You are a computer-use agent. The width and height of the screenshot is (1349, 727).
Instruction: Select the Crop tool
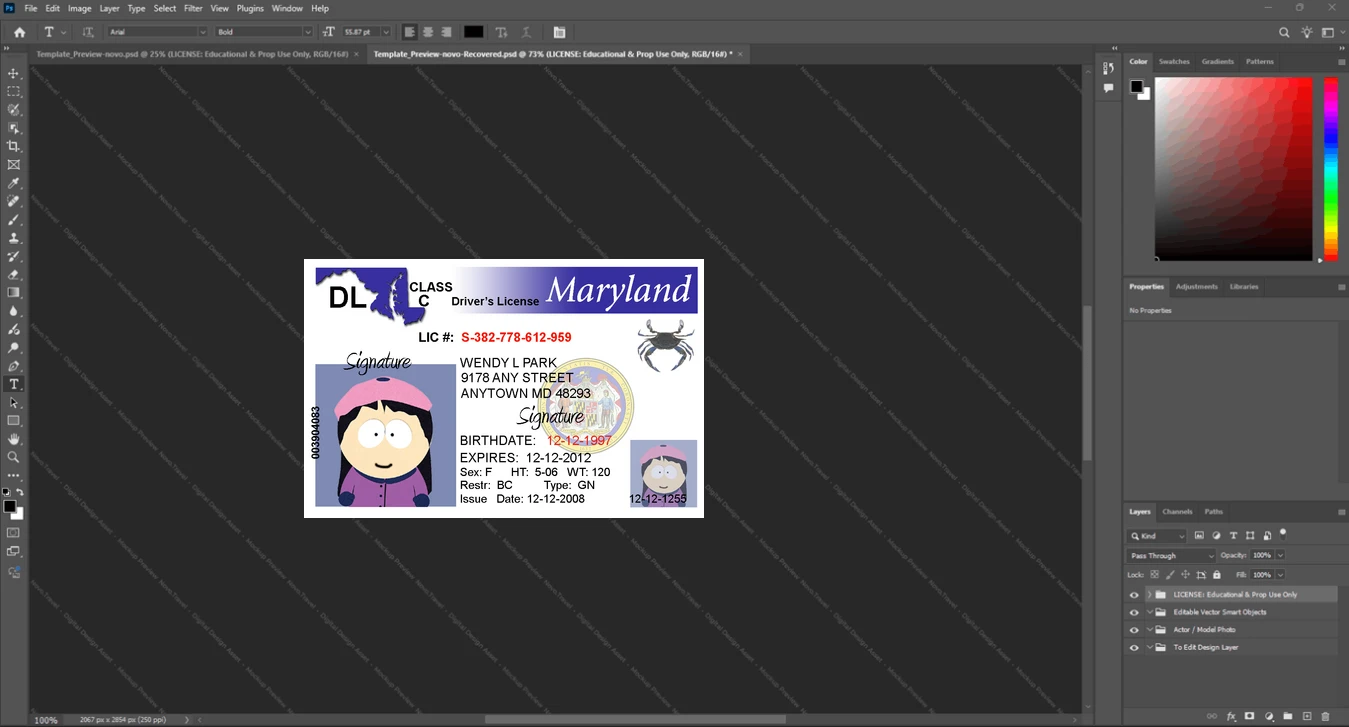pos(14,146)
